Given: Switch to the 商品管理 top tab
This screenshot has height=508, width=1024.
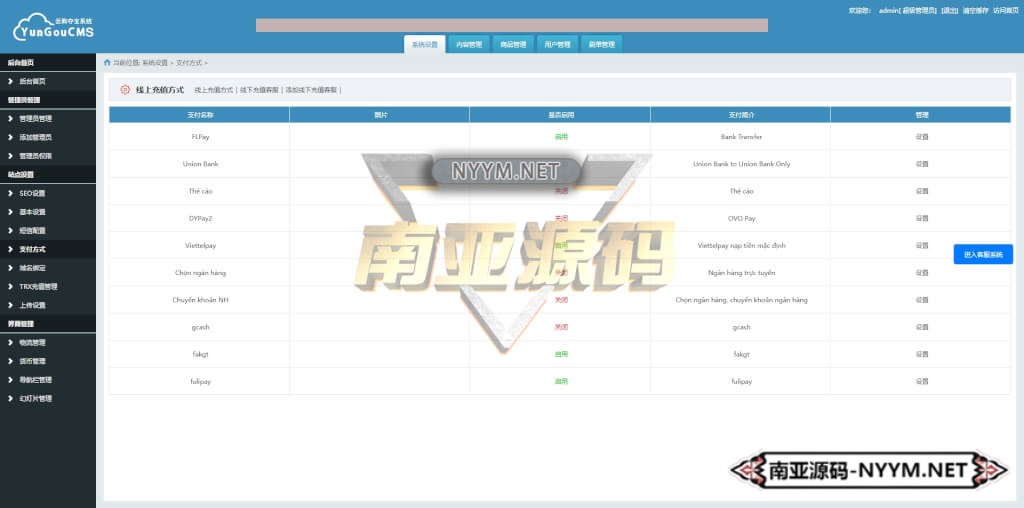Looking at the screenshot, I should (x=513, y=44).
